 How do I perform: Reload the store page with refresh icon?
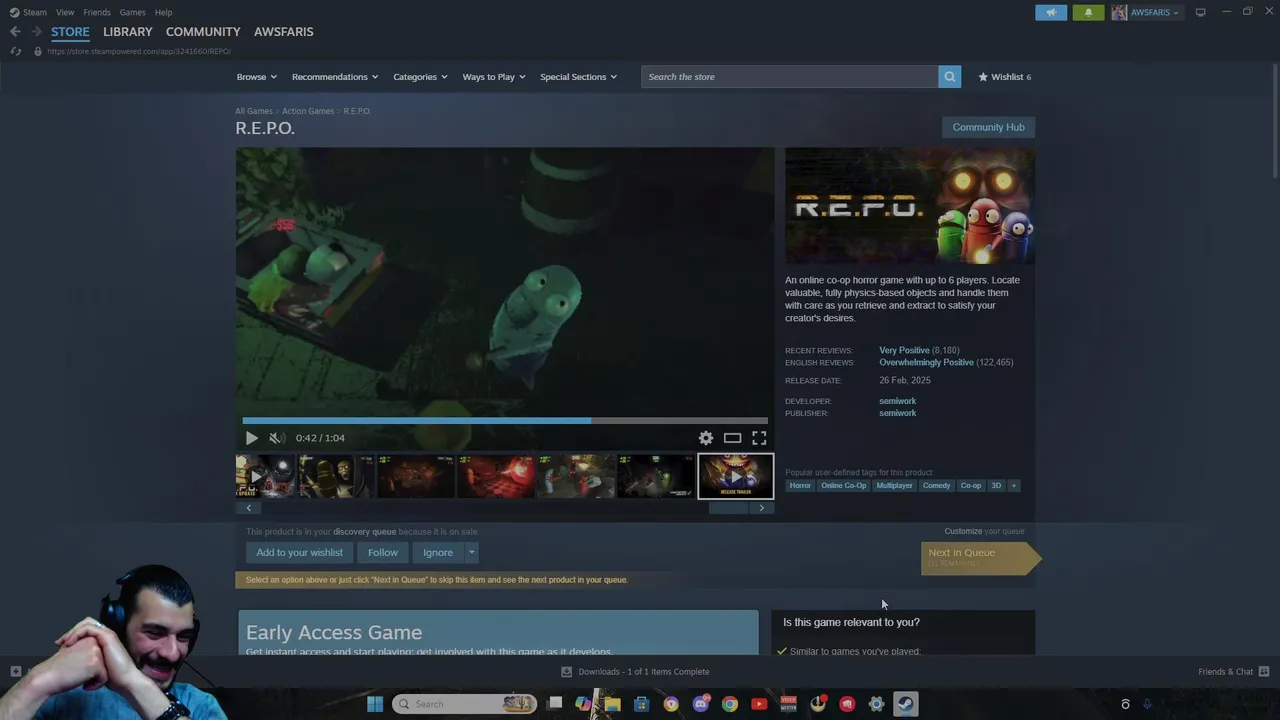15,51
